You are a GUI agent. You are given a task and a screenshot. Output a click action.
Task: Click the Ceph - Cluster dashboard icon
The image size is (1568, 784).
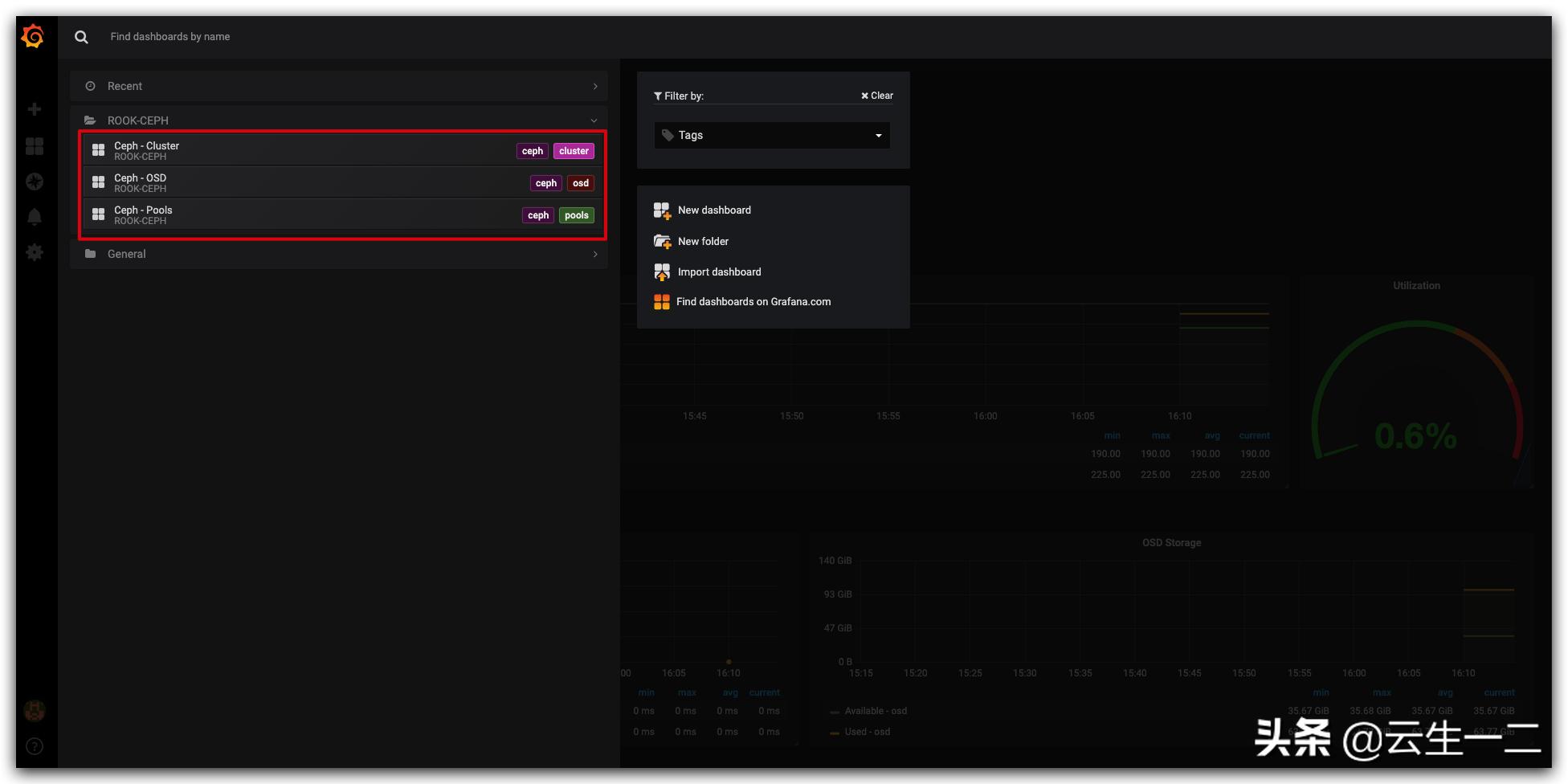[x=99, y=150]
